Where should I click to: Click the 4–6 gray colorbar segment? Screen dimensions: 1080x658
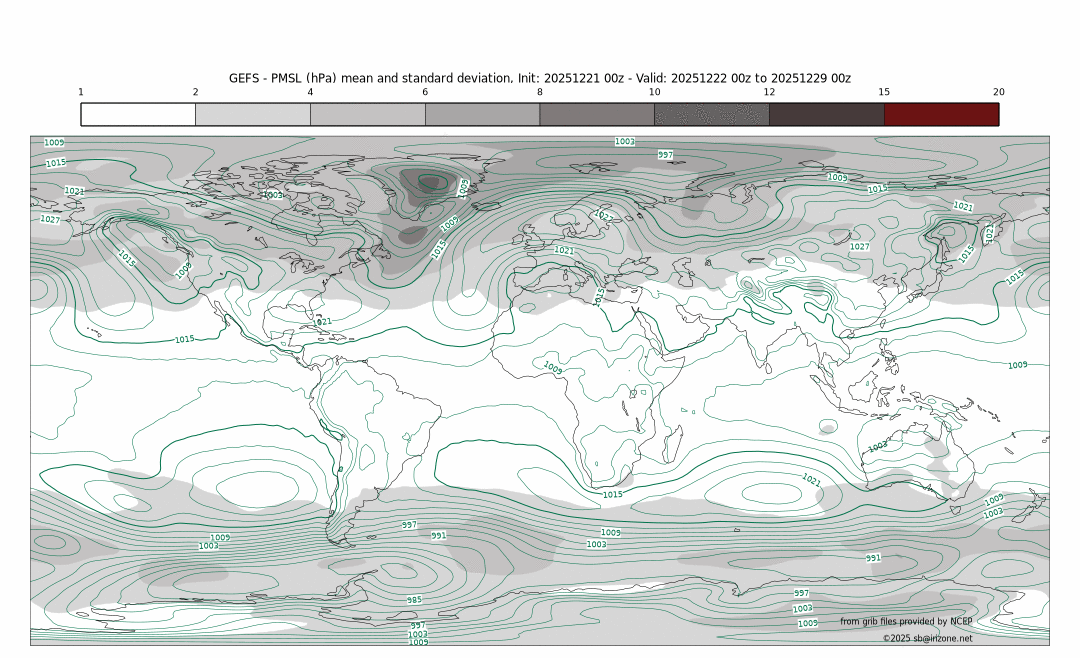pyautogui.click(x=368, y=114)
